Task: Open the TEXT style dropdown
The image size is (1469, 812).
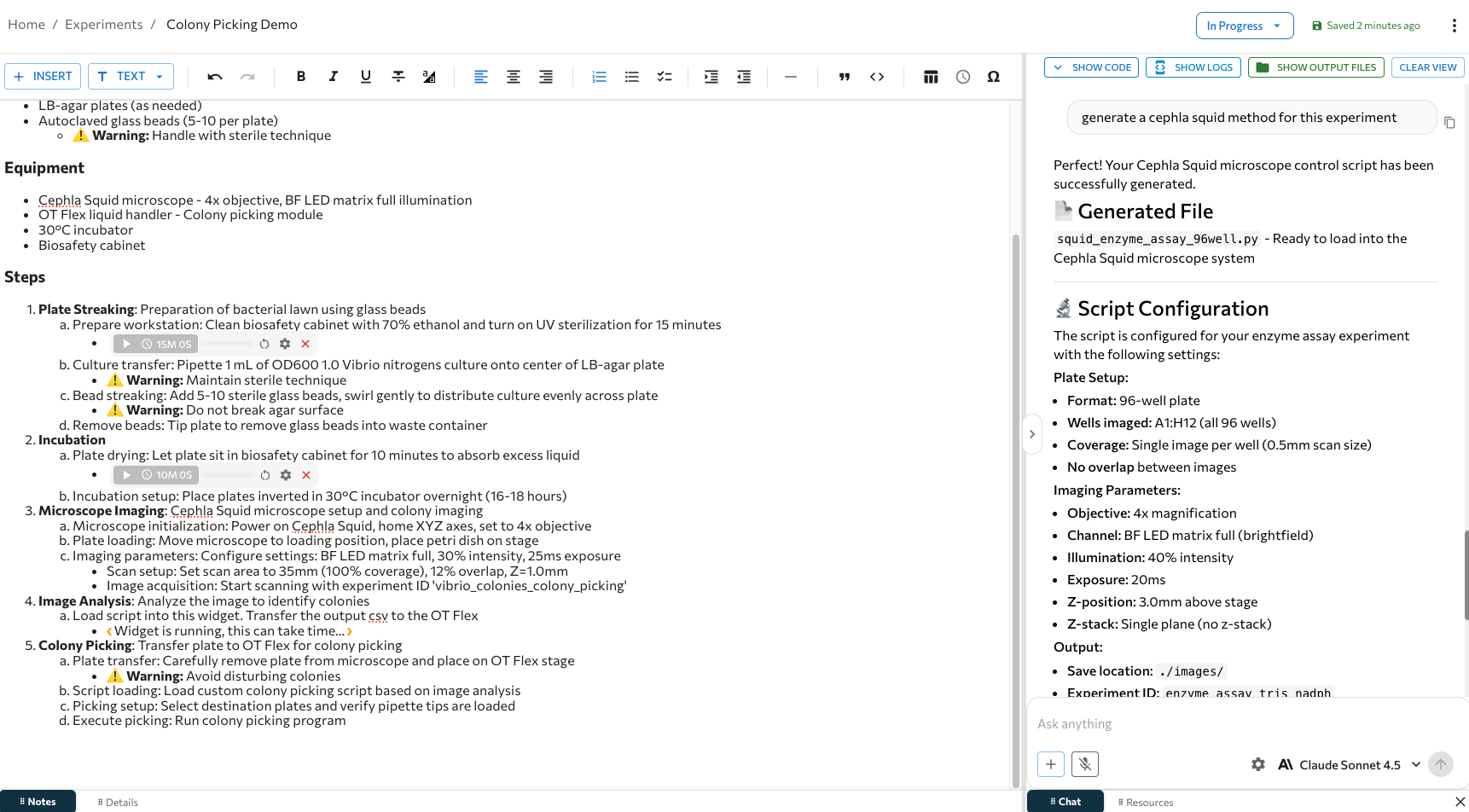Action: click(131, 76)
